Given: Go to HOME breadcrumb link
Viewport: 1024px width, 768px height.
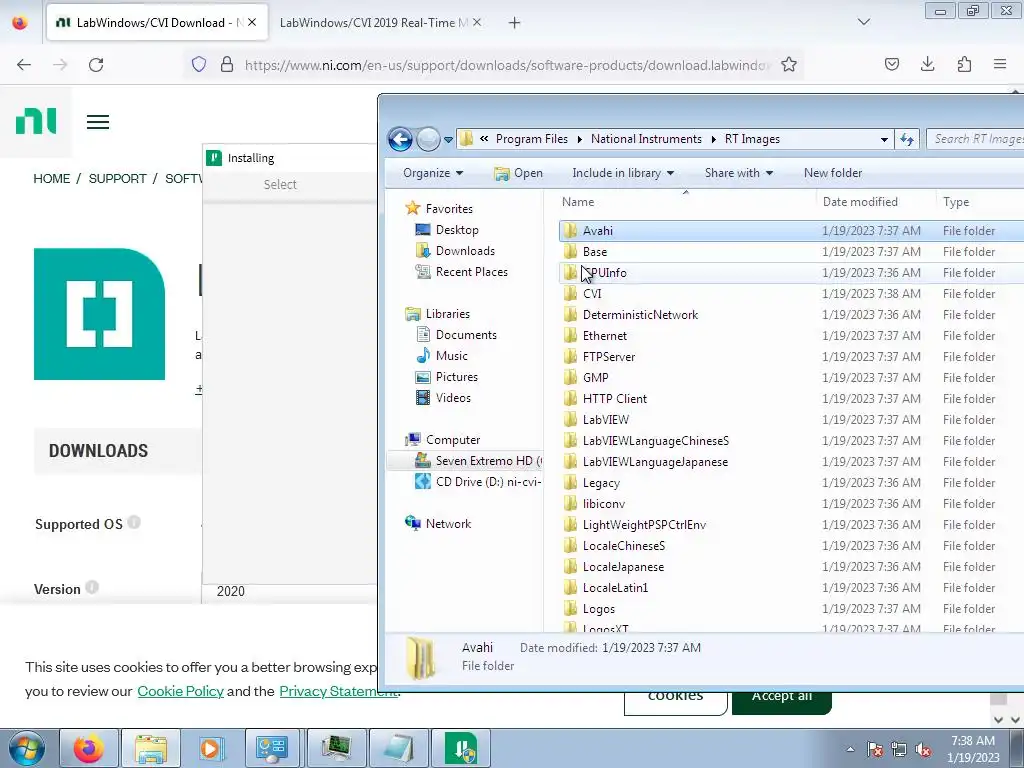Looking at the screenshot, I should (52, 179).
